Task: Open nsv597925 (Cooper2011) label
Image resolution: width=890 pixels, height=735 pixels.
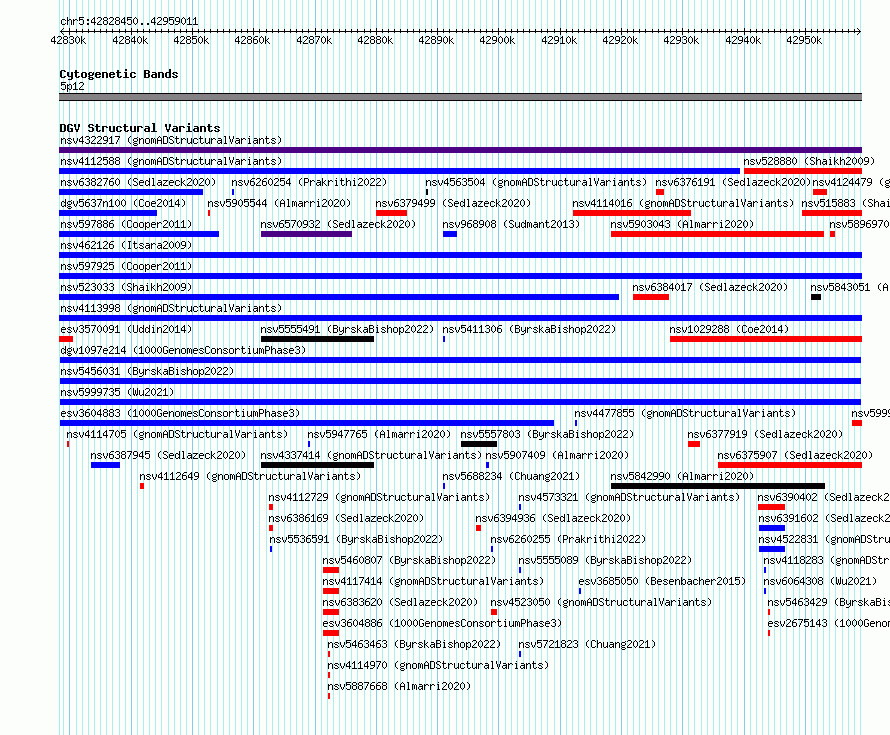Action: pos(126,266)
